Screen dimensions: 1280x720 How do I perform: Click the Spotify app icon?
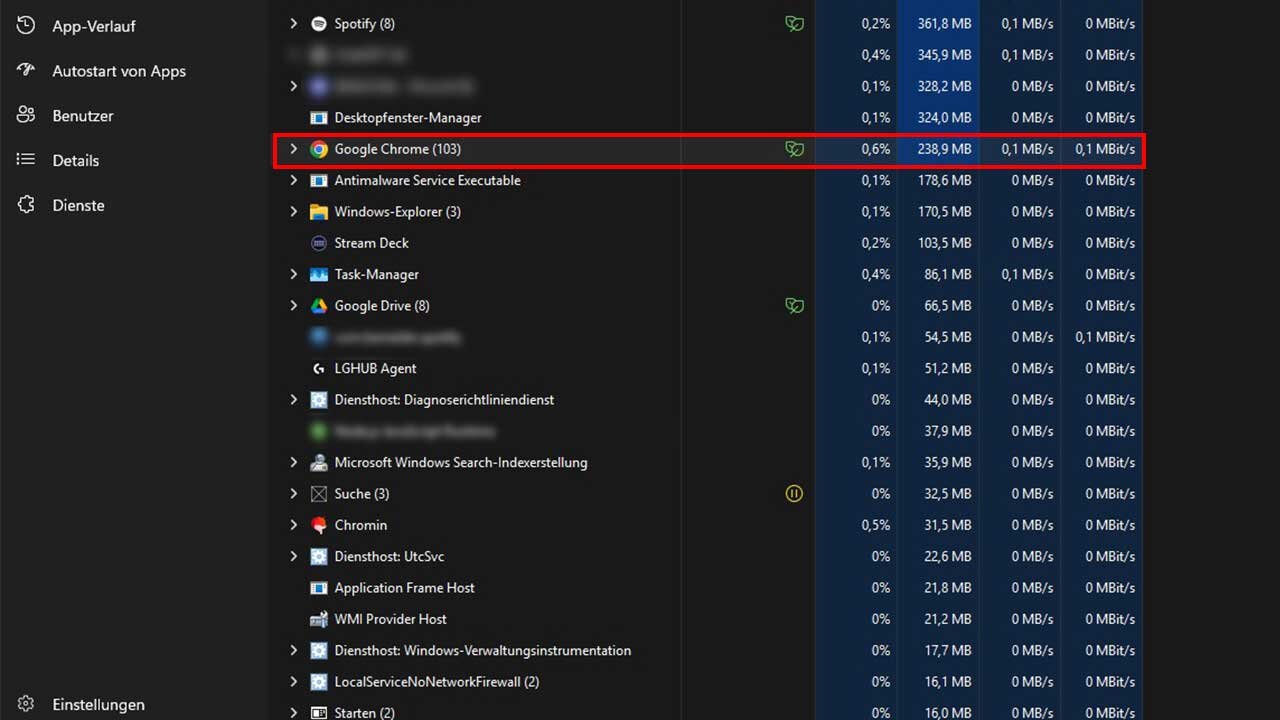(319, 24)
